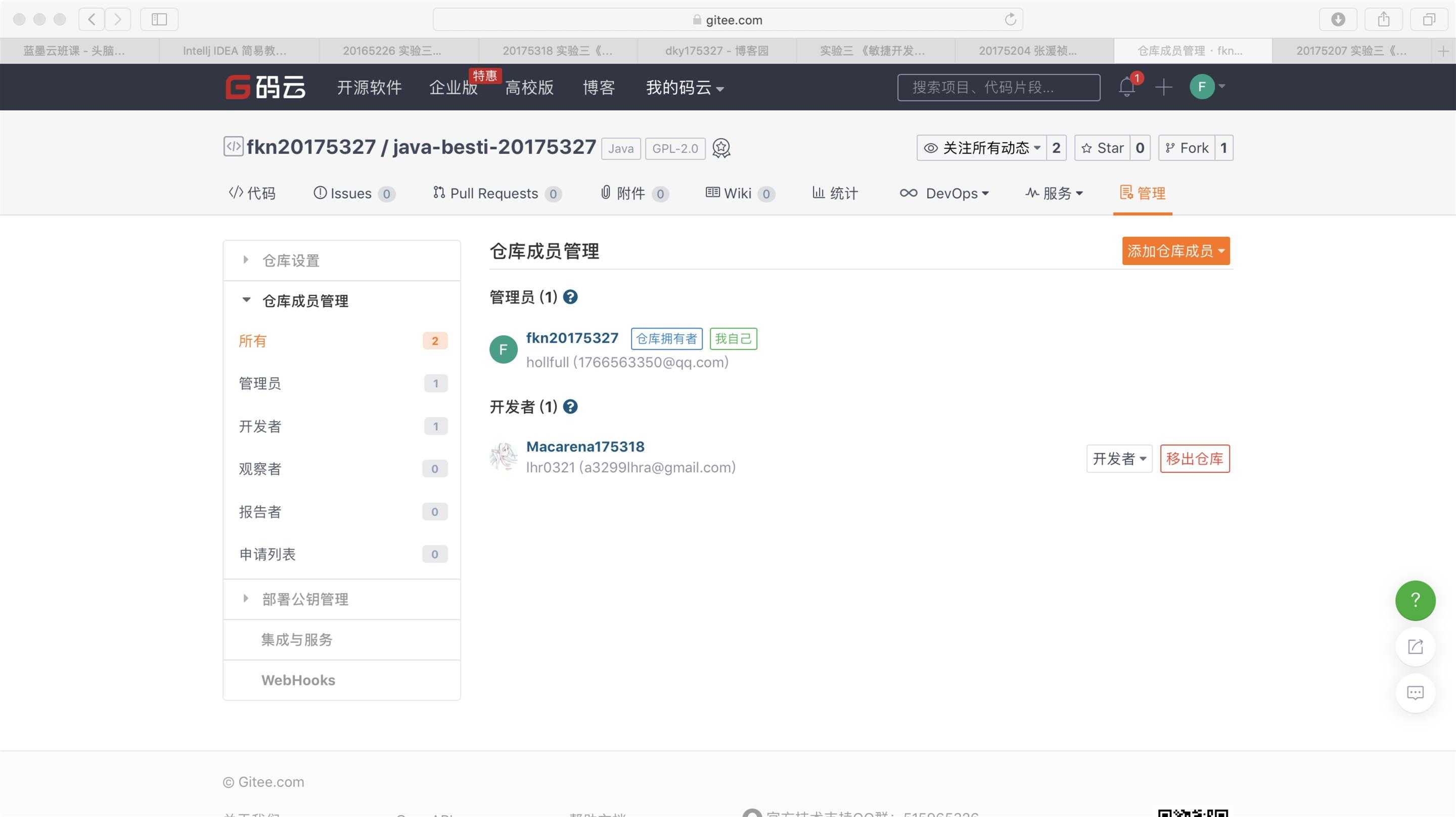1456x817 pixels.
Task: Click 高校版 in top navigation
Action: pyautogui.click(x=529, y=87)
